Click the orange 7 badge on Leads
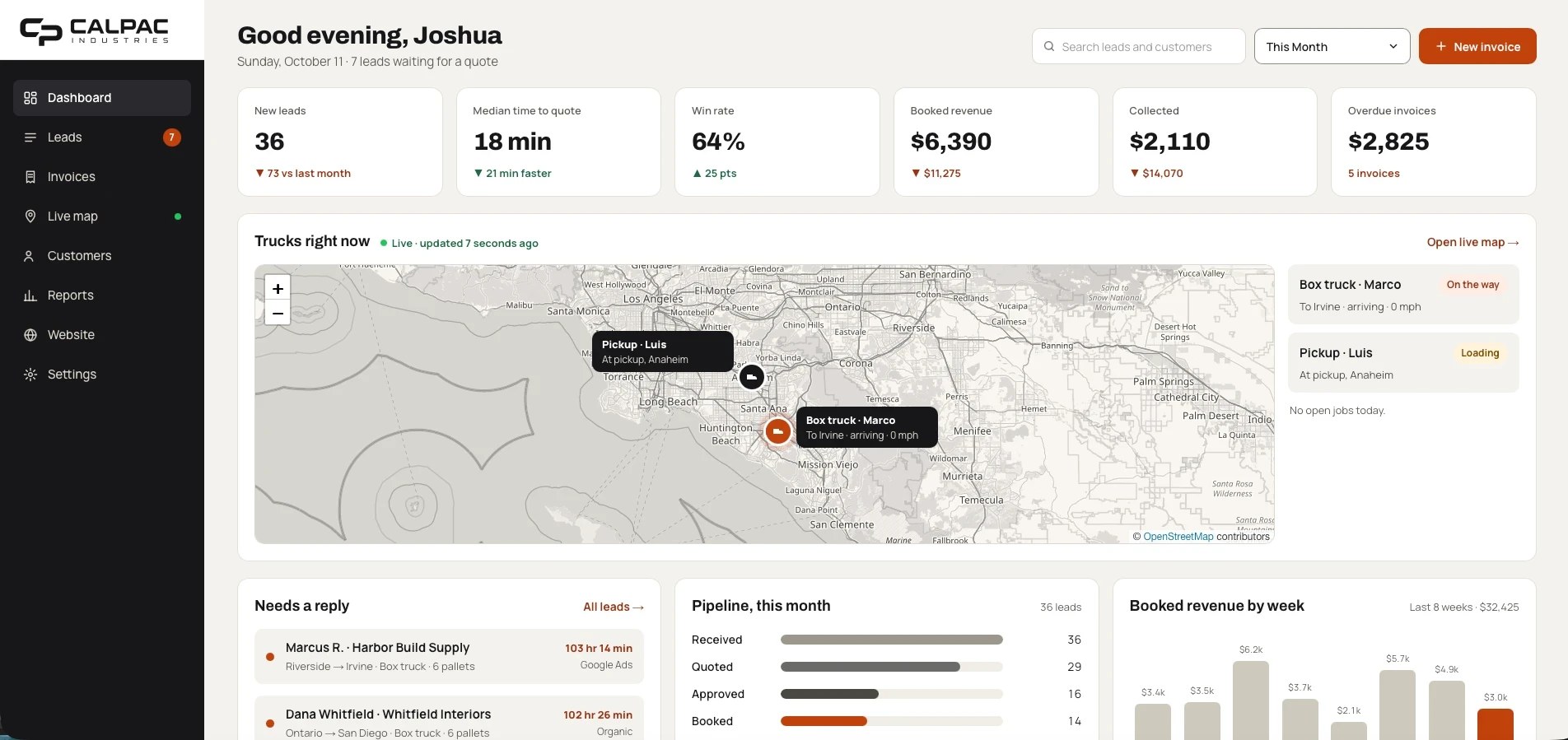 point(171,137)
